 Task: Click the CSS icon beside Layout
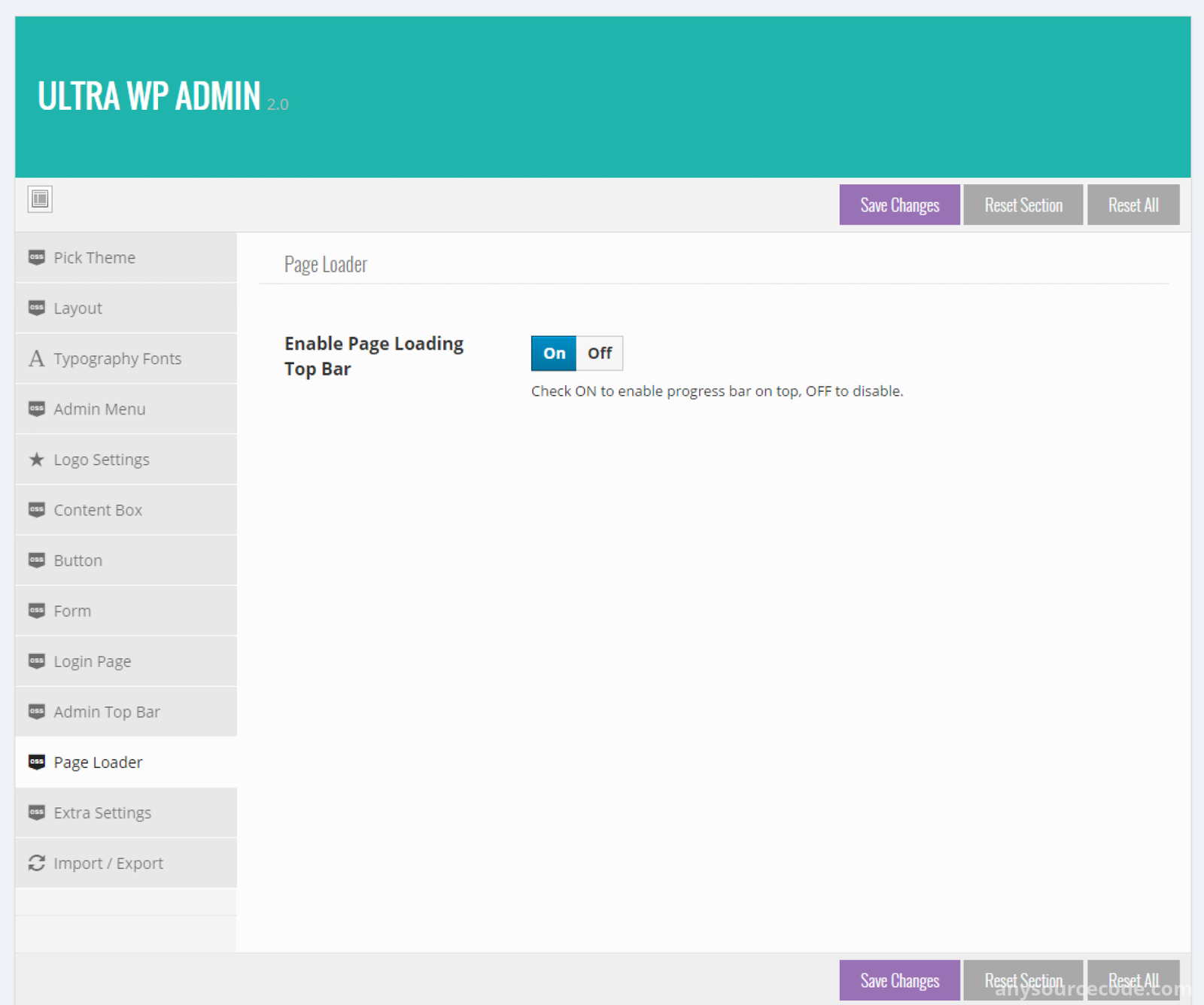click(x=37, y=308)
